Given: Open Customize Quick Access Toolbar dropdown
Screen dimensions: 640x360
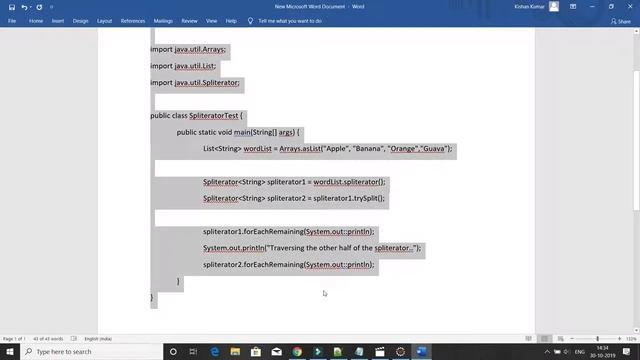Looking at the screenshot, I should coord(51,7).
